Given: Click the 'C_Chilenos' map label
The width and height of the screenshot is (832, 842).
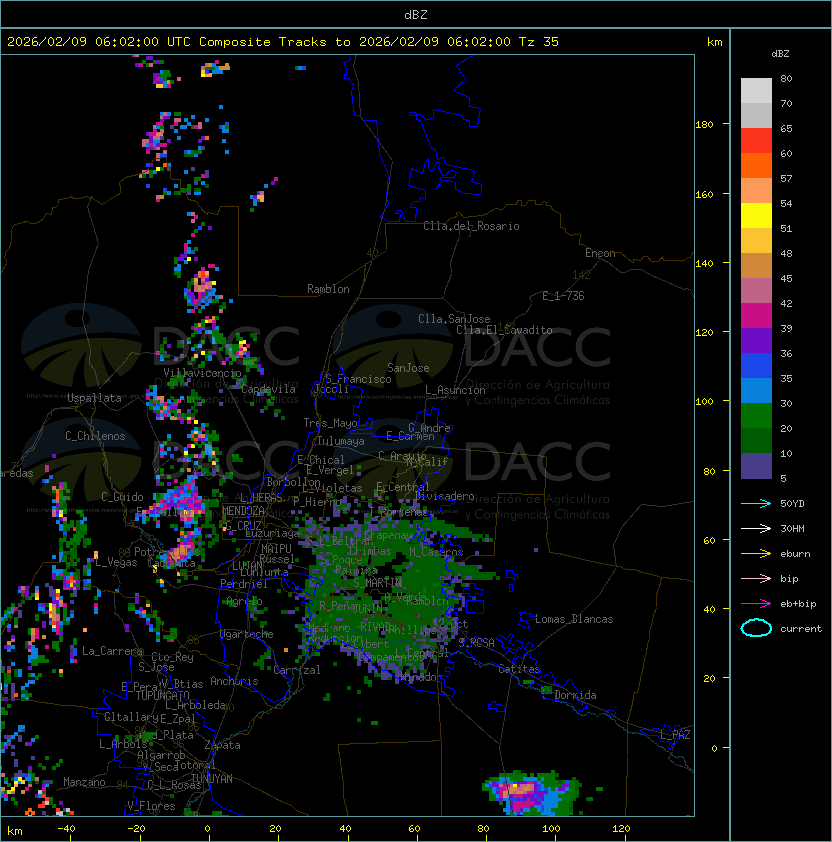Looking at the screenshot, I should [95, 436].
